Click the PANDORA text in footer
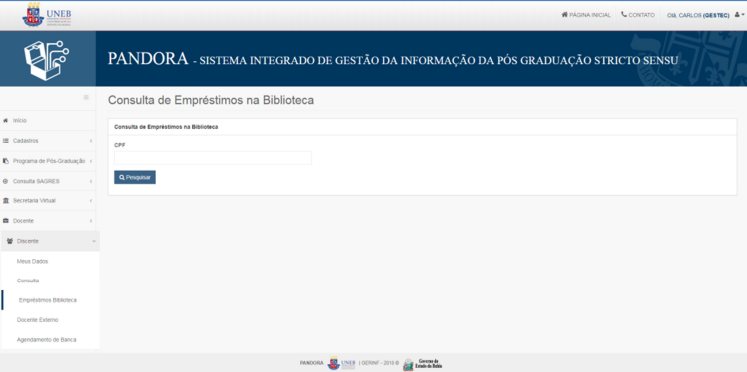The height and width of the screenshot is (372, 747). pos(312,363)
